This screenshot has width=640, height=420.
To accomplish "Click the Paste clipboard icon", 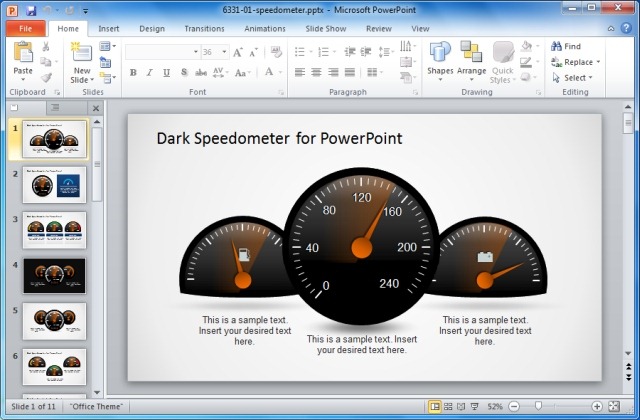I will point(23,53).
